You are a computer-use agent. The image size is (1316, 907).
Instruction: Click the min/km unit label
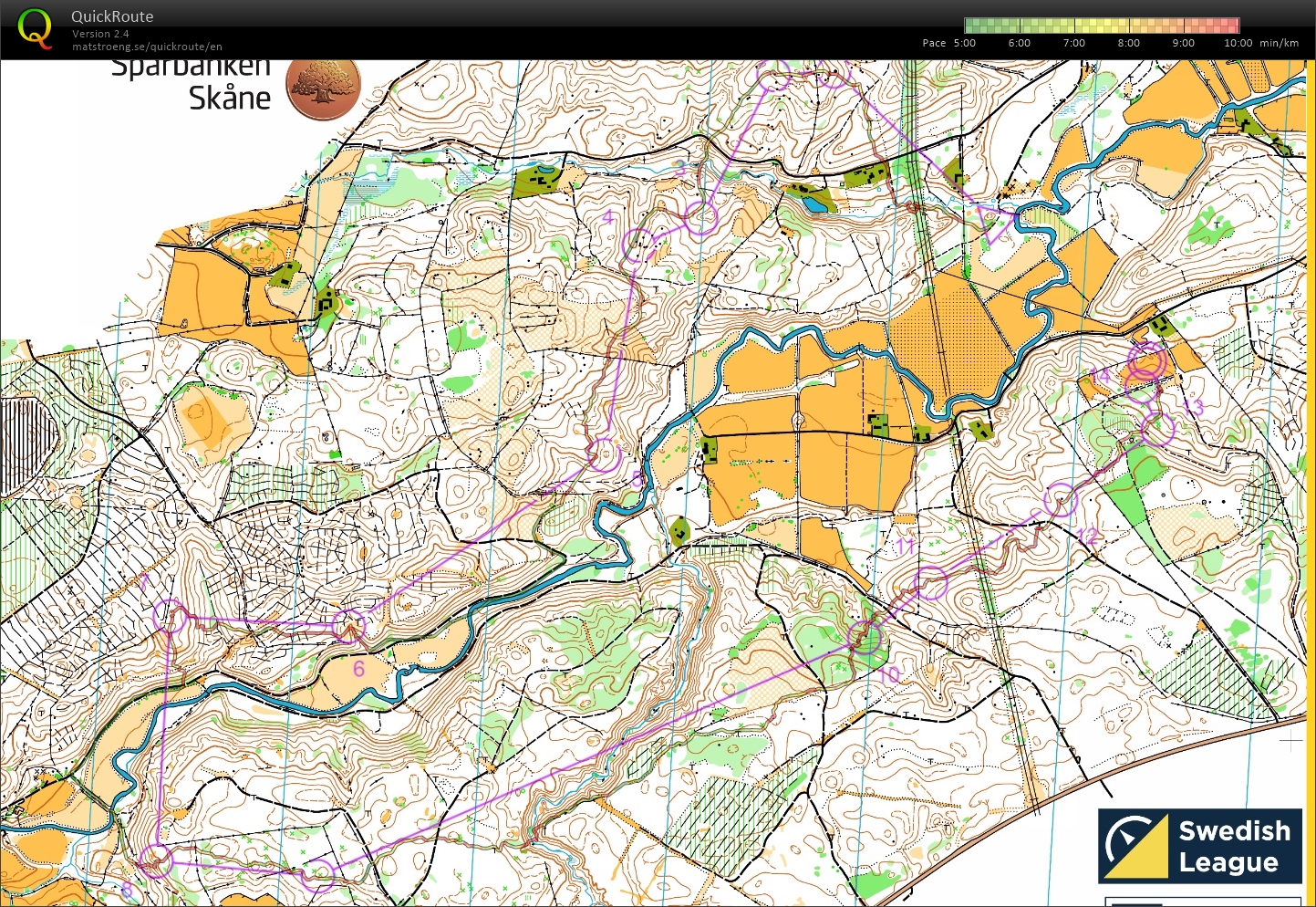tap(1280, 43)
